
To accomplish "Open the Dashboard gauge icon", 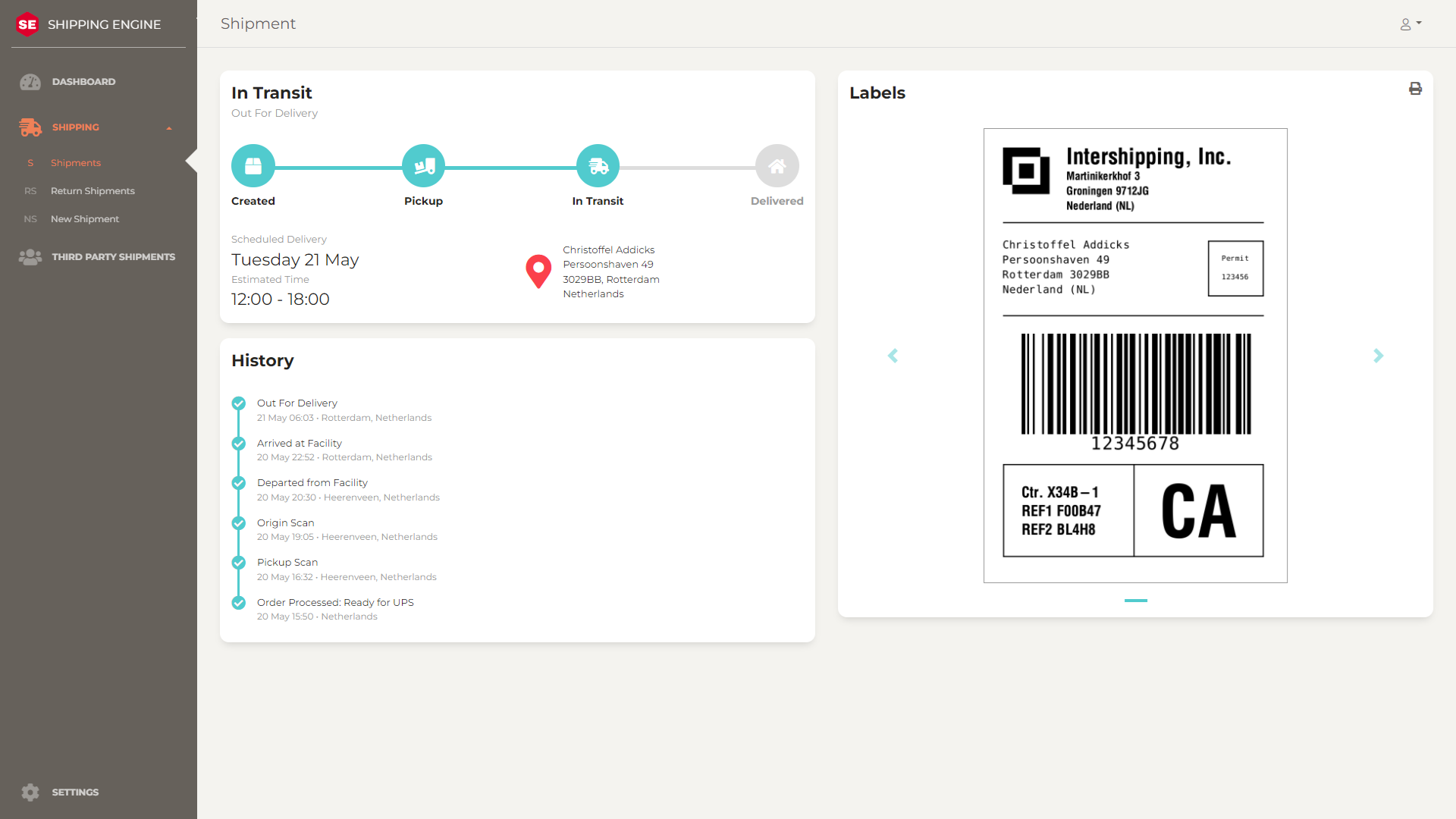I will coord(30,82).
